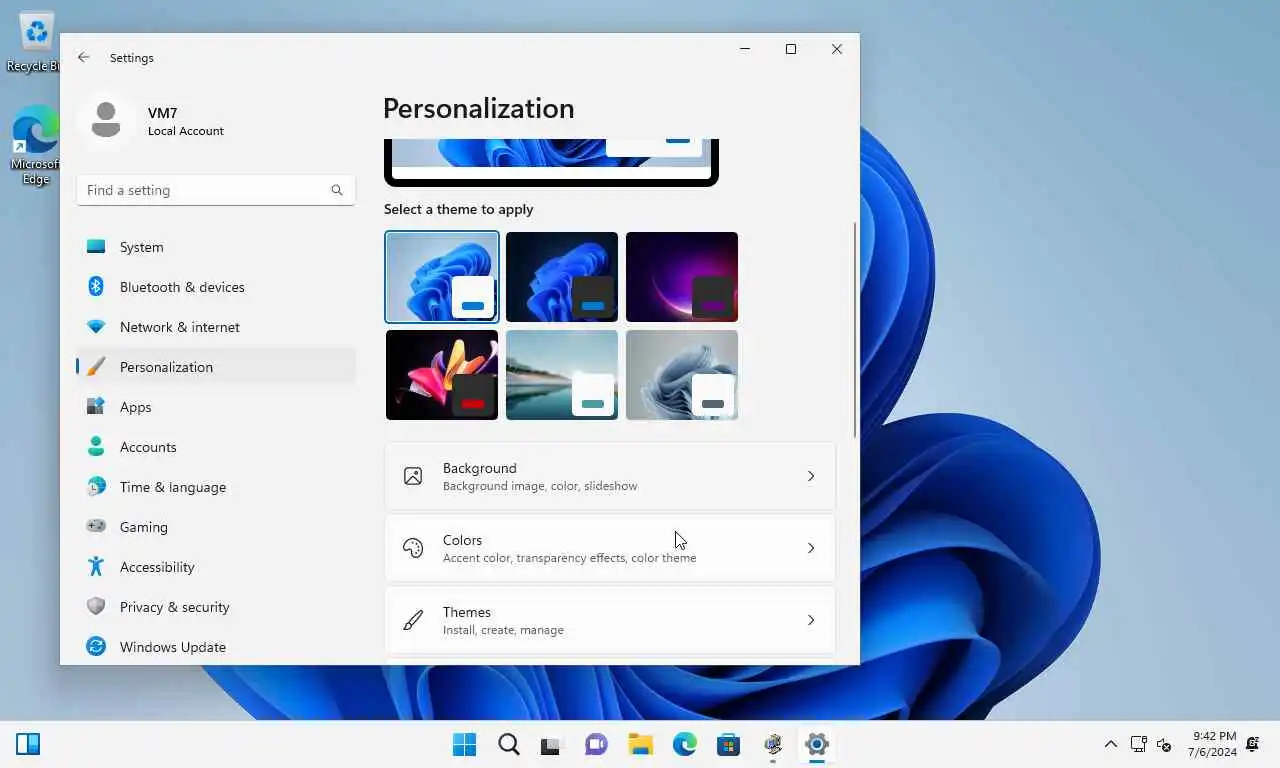
Task: Open System settings category
Action: pyautogui.click(x=216, y=247)
